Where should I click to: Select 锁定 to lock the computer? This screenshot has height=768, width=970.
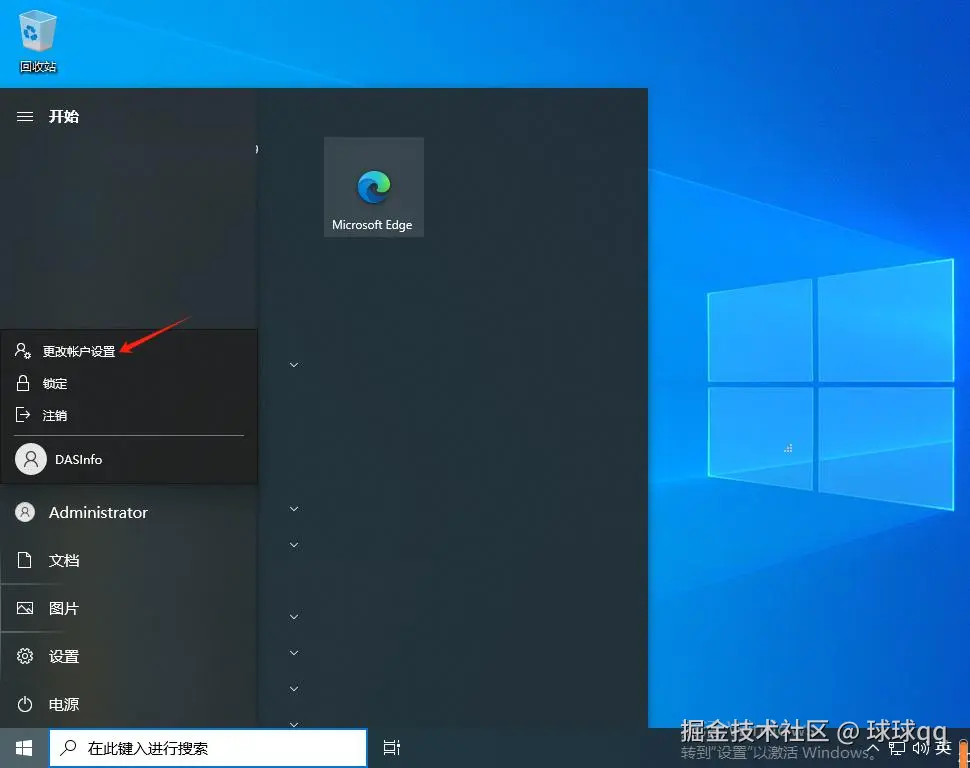click(x=129, y=383)
